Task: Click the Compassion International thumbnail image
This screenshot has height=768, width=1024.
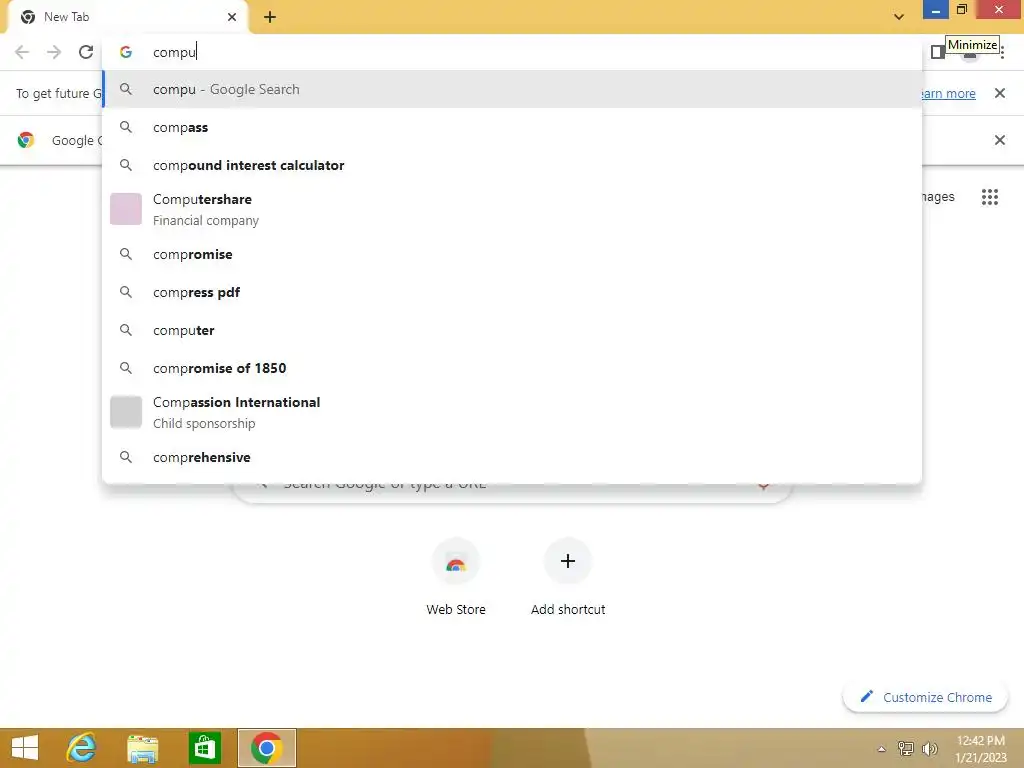Action: (126, 412)
